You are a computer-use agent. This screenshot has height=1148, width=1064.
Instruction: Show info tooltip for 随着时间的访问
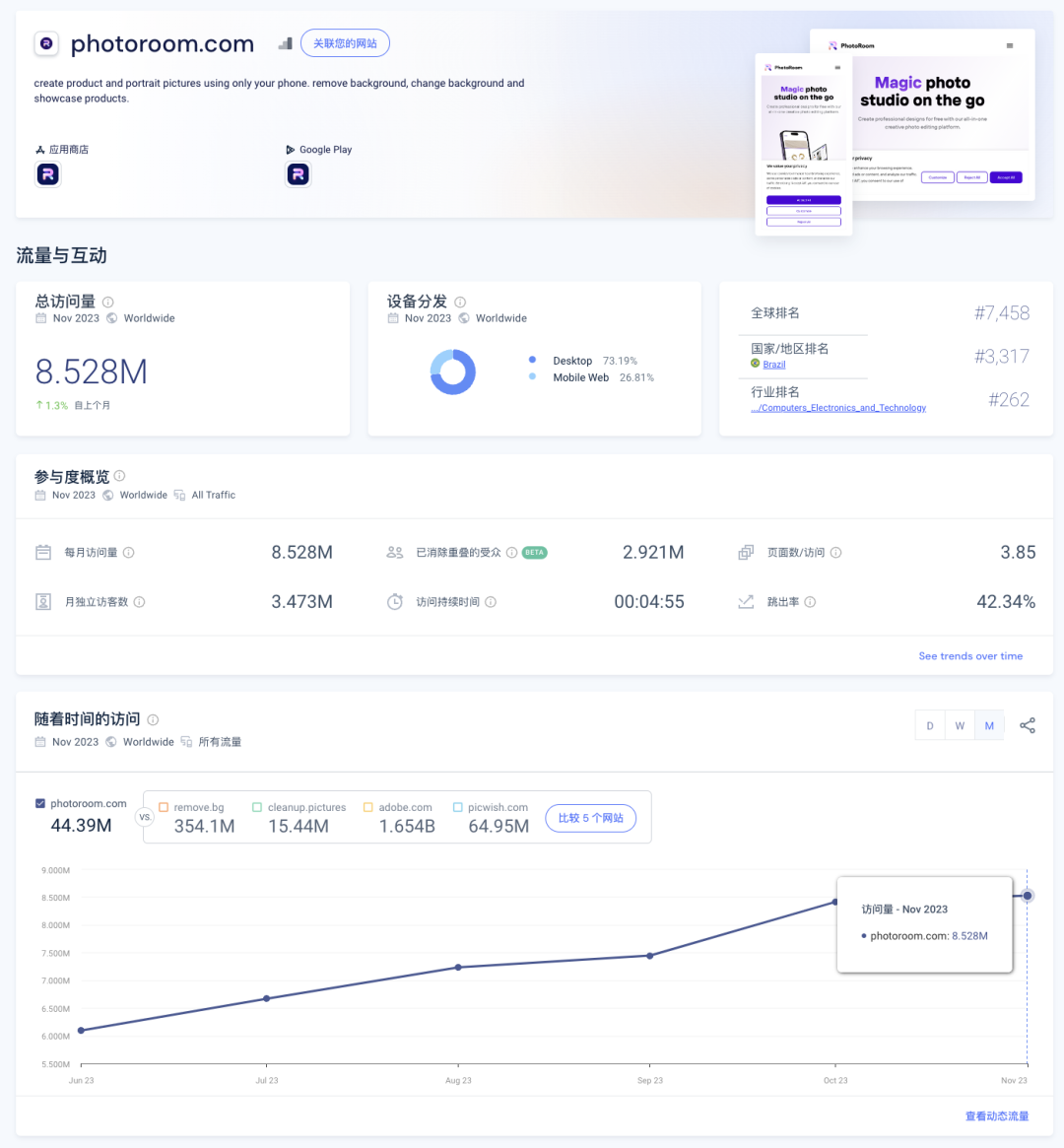click(x=153, y=719)
